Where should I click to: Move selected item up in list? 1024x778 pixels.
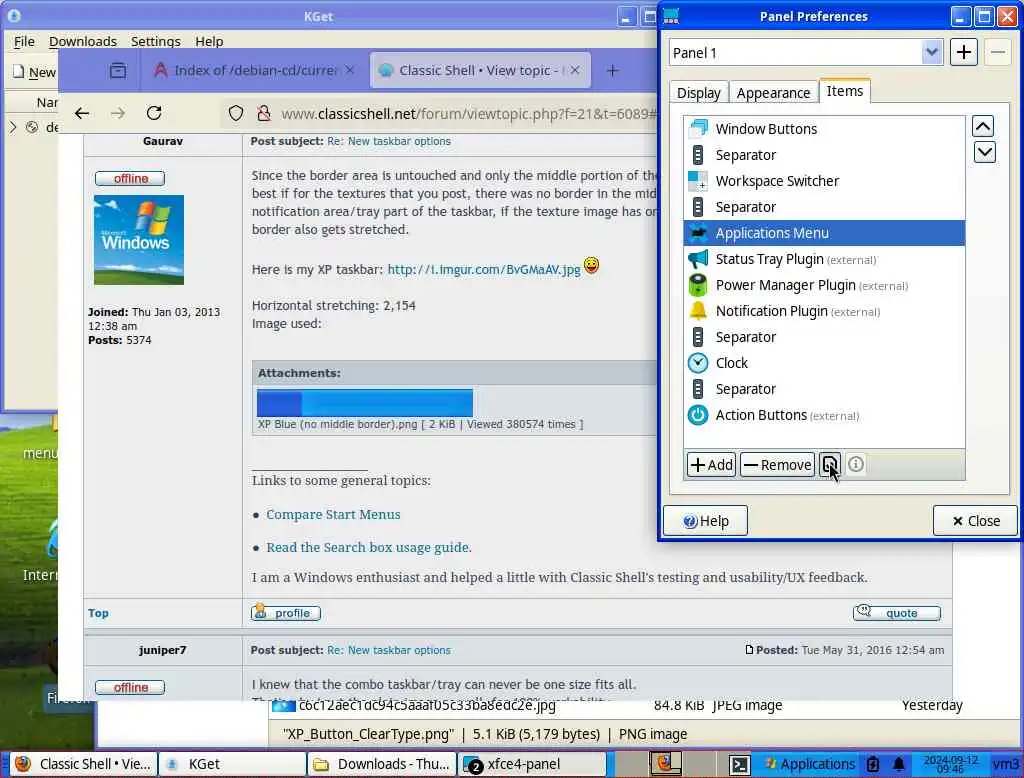click(x=984, y=126)
